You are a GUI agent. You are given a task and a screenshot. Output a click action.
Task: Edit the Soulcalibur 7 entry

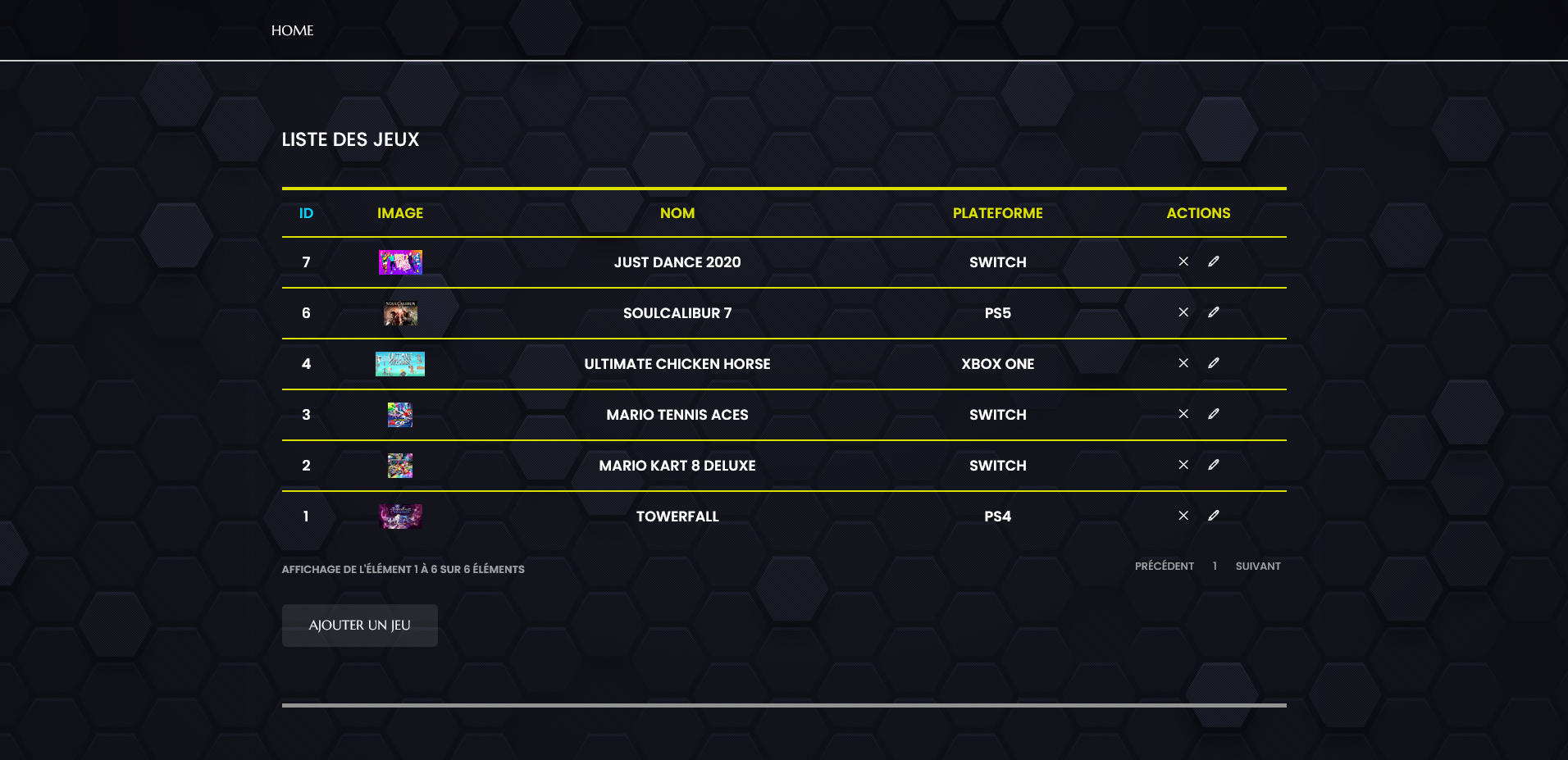coord(1213,312)
